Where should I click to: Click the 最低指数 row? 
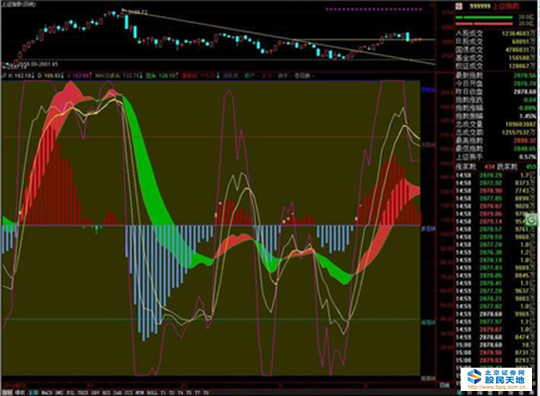coord(496,148)
